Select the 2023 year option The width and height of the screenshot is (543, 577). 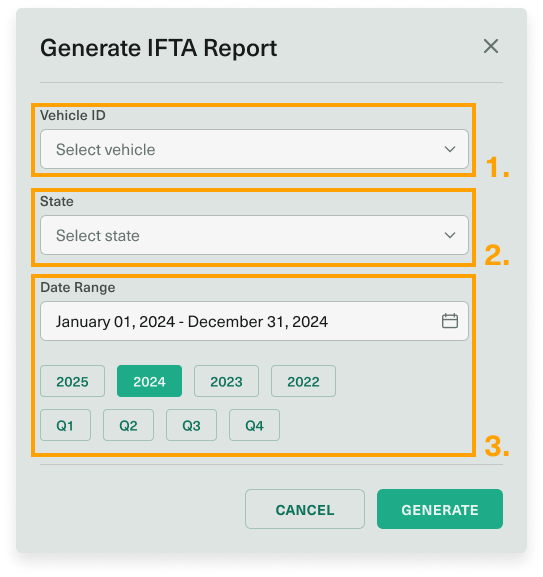[x=226, y=381]
